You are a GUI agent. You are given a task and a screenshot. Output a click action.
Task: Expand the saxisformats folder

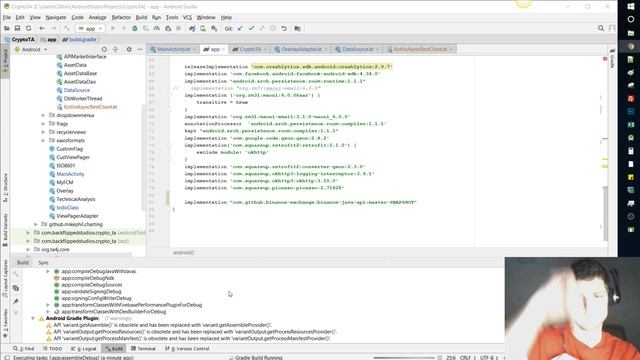click(43, 140)
